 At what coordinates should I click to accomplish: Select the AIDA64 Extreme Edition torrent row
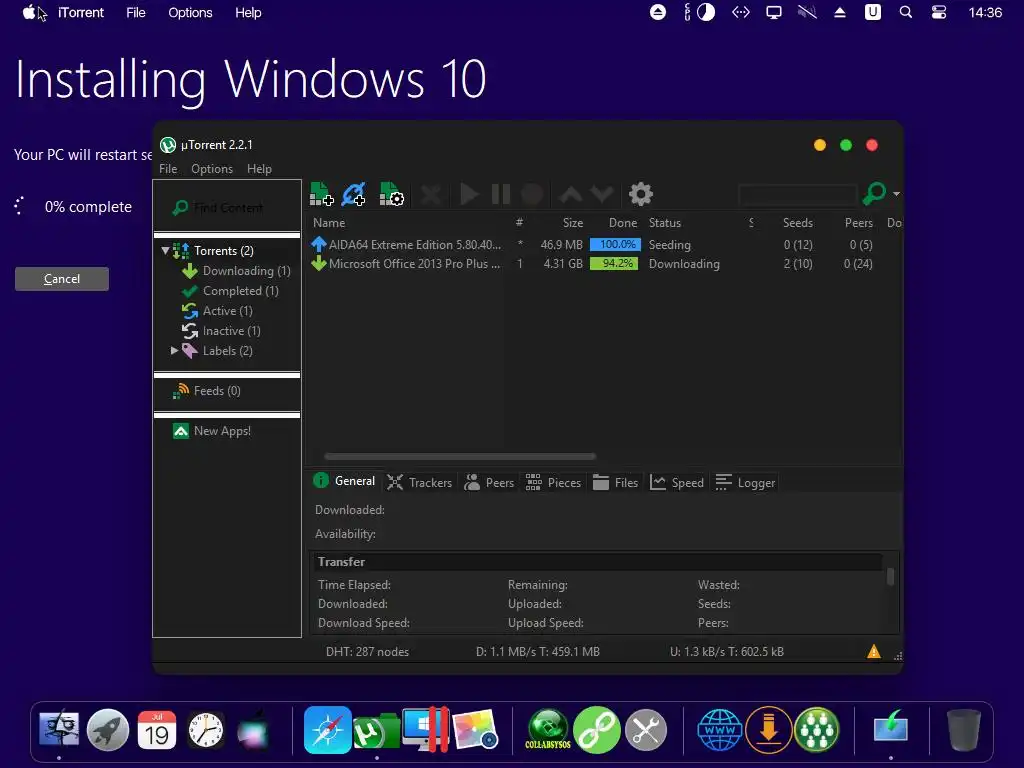click(x=604, y=245)
